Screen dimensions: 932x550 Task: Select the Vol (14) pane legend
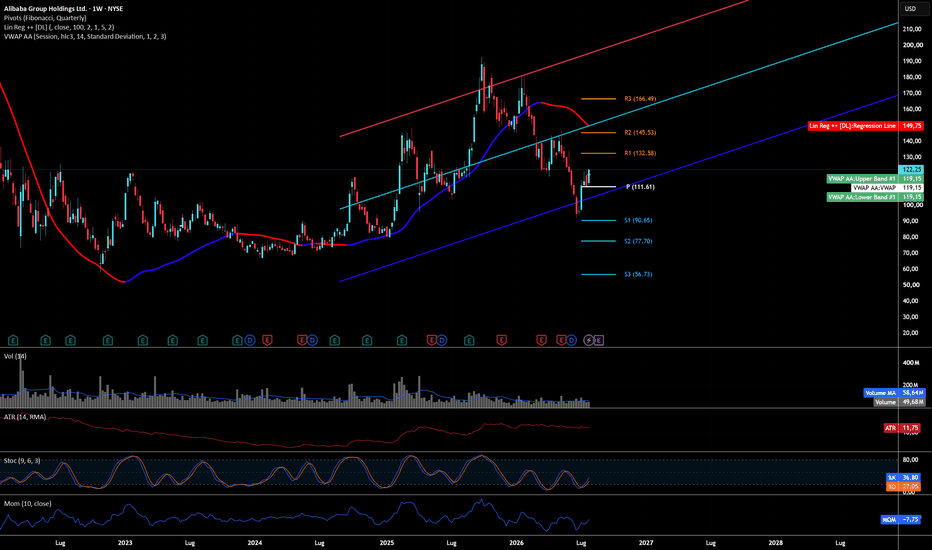coord(15,356)
